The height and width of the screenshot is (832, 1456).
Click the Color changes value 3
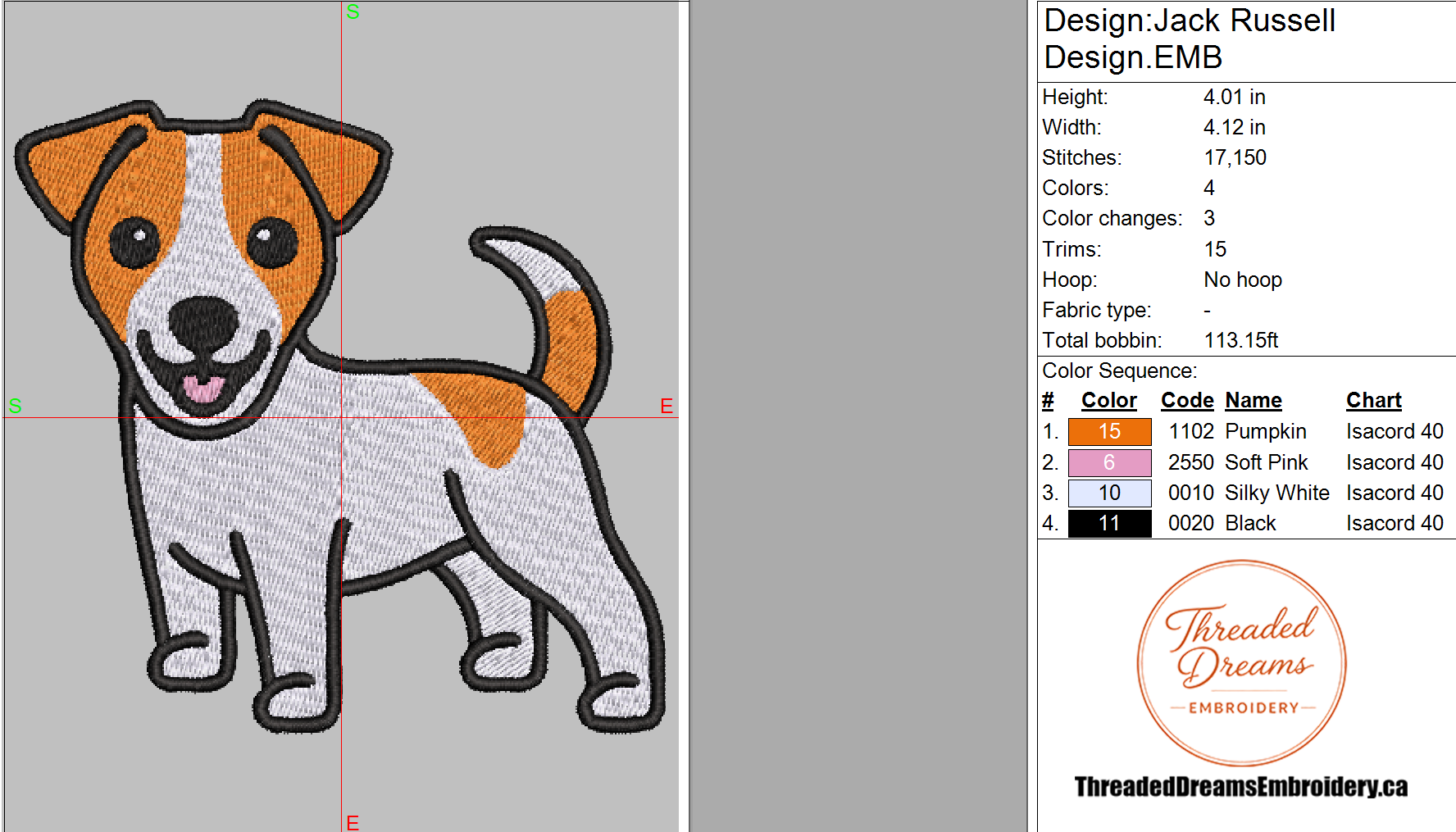pos(1209,218)
